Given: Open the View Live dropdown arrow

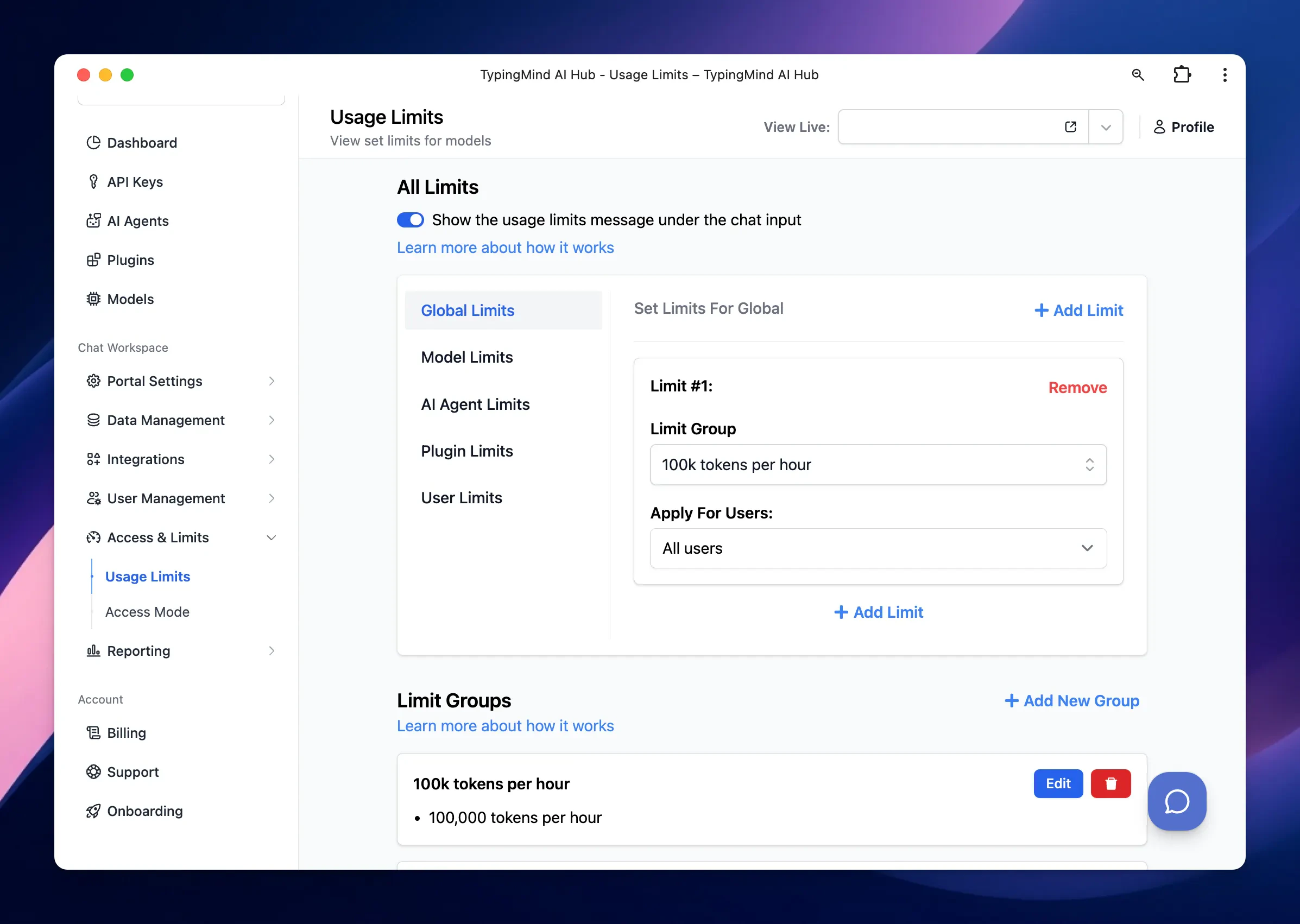Looking at the screenshot, I should [x=1106, y=127].
